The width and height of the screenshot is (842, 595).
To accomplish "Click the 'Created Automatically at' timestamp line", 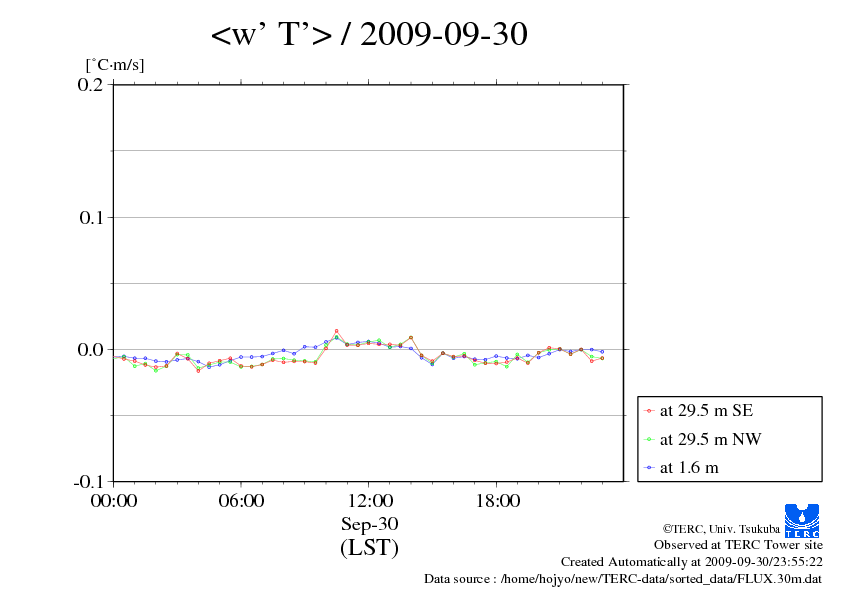I will click(x=692, y=562).
